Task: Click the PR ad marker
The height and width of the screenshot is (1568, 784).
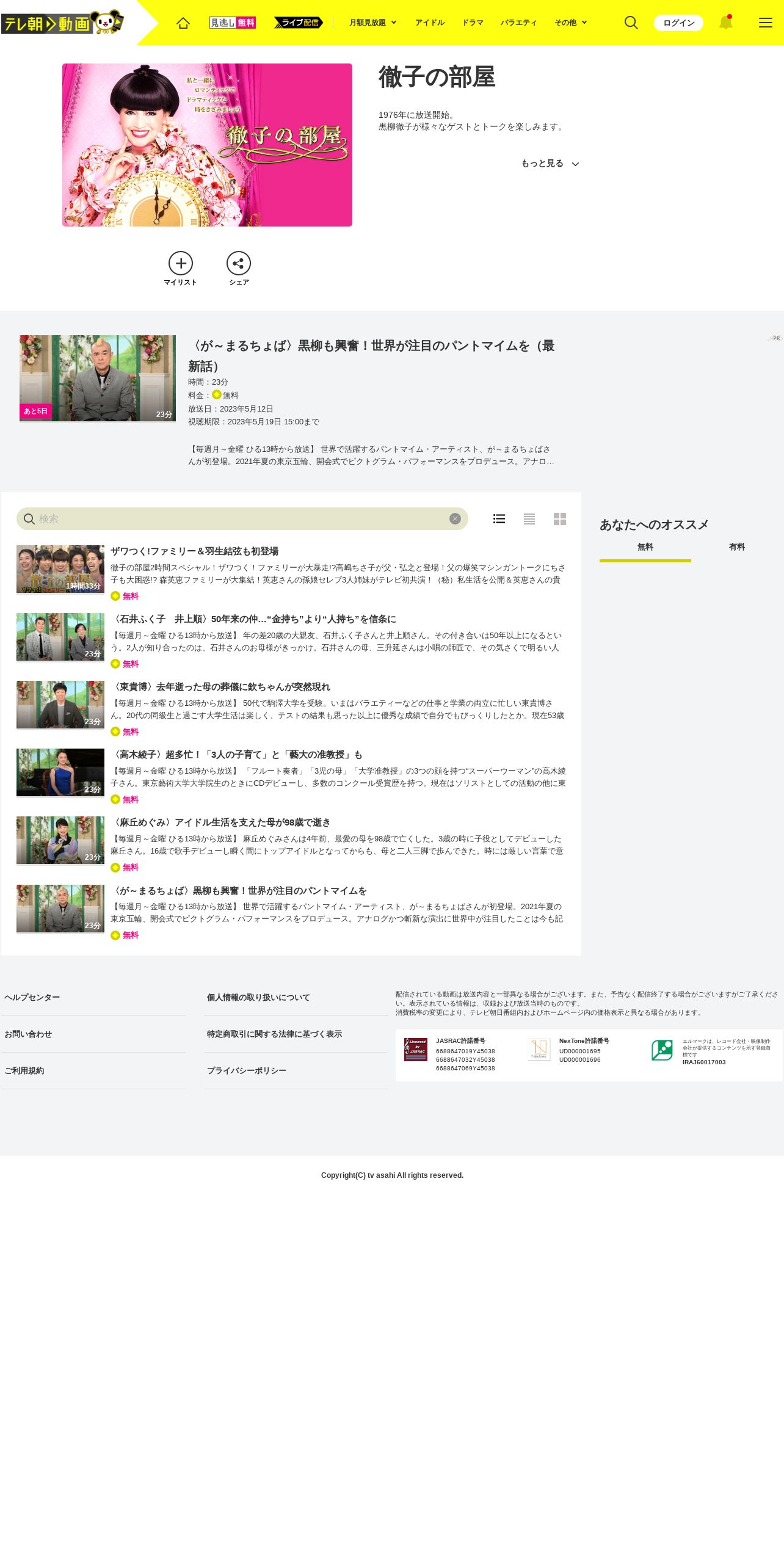Action: pos(775,338)
